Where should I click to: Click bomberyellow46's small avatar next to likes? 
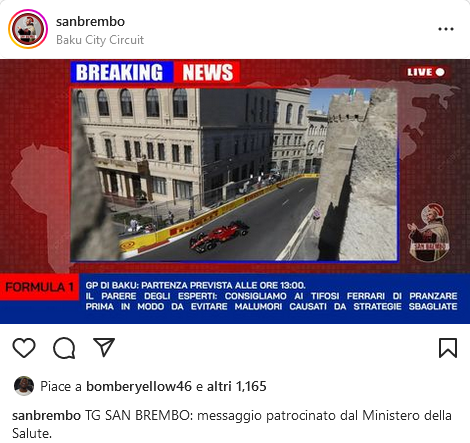24,386
